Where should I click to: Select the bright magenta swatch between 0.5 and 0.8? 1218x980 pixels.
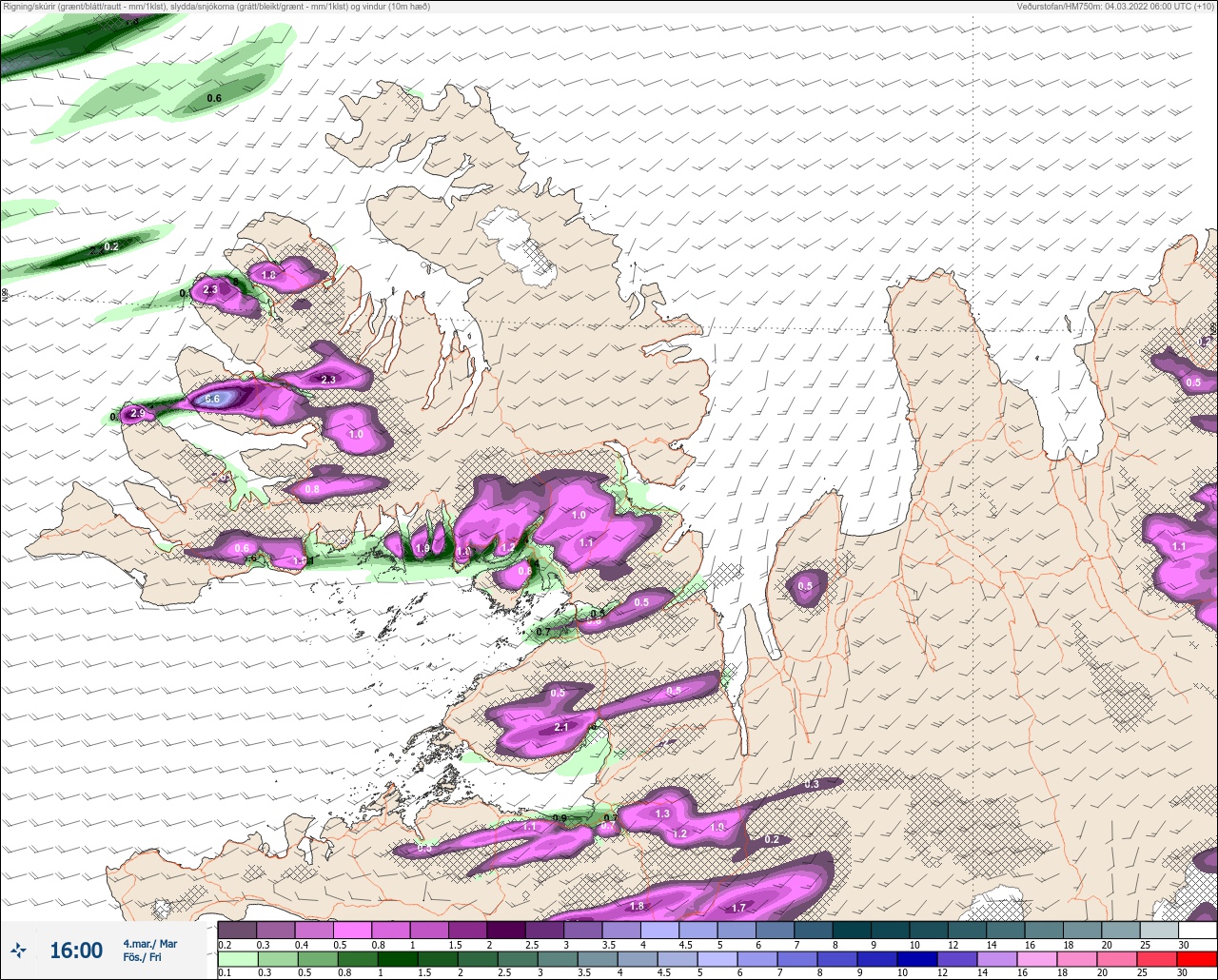pos(352,930)
